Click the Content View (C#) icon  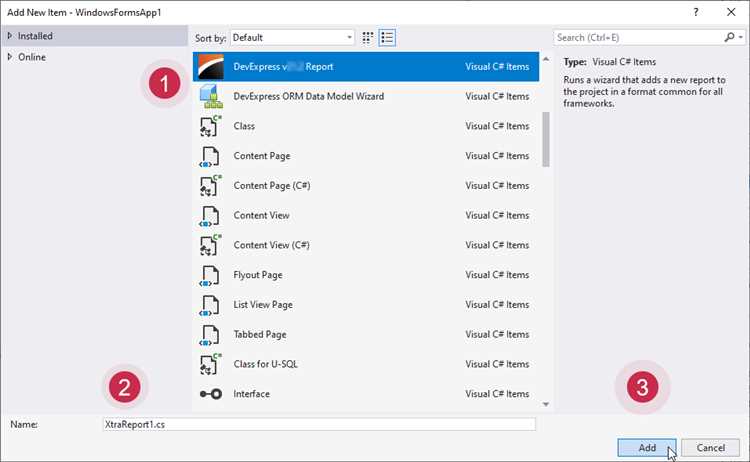pyautogui.click(x=210, y=245)
